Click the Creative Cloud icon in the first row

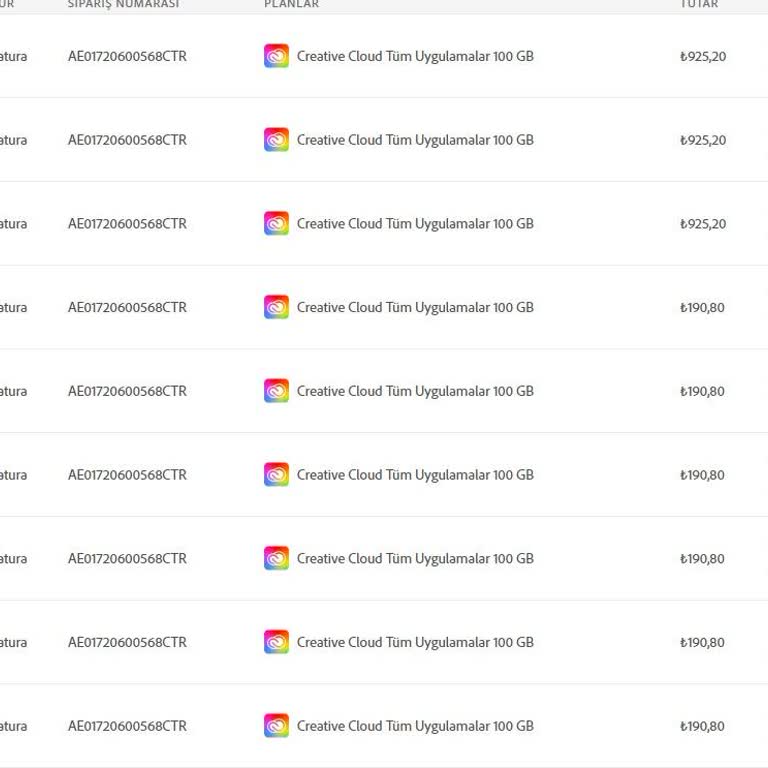pos(276,56)
